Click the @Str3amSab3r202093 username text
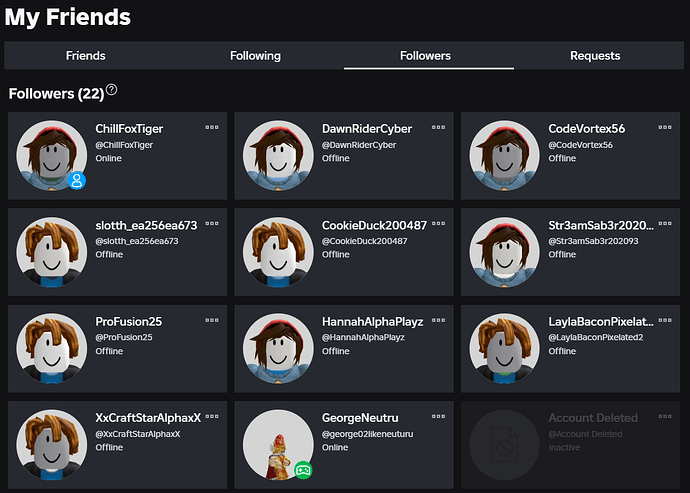 (x=593, y=241)
